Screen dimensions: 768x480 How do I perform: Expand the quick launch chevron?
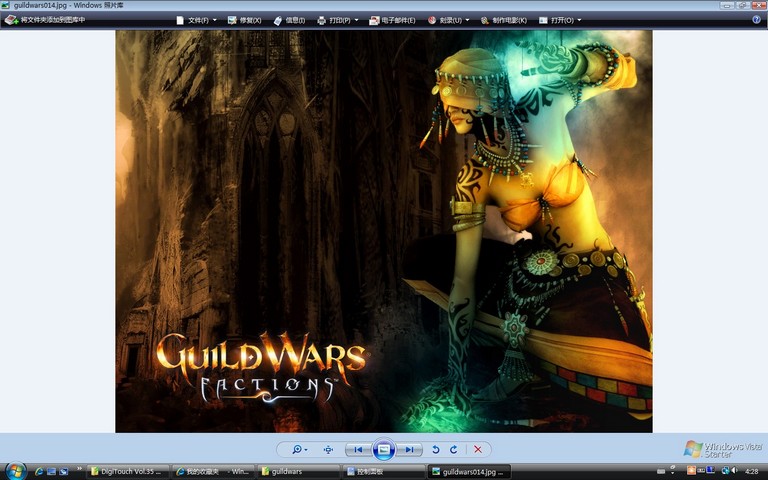point(79,469)
